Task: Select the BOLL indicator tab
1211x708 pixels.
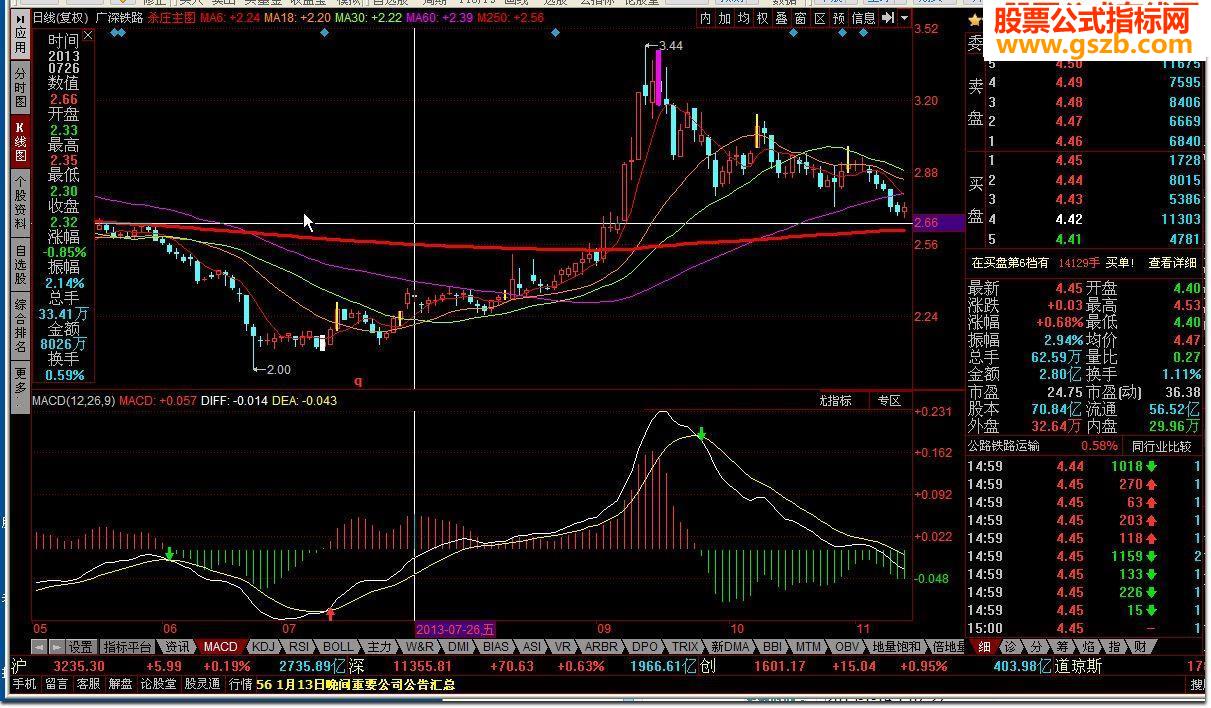Action: coord(338,646)
